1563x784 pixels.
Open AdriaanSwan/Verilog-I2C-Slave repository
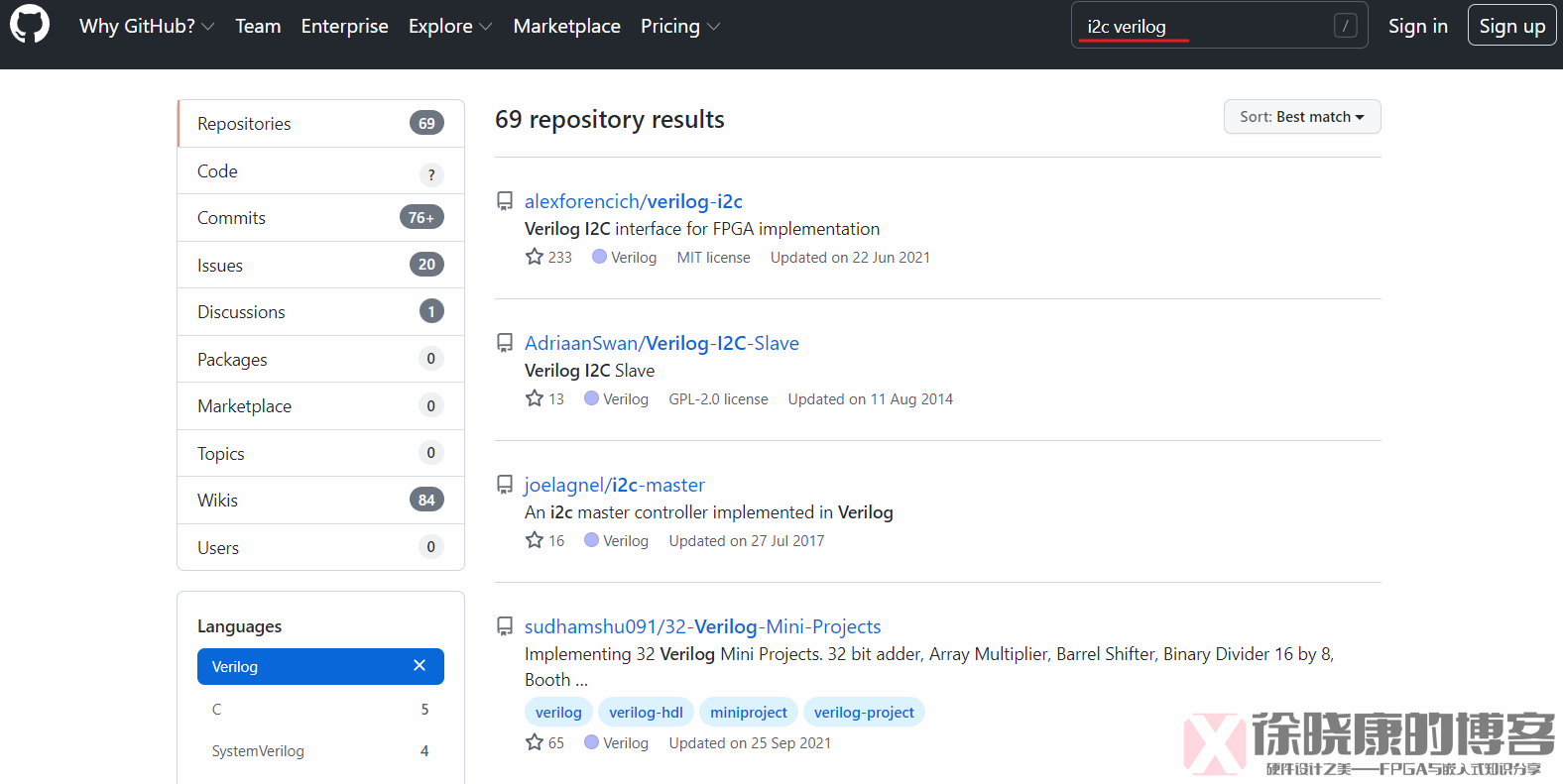(x=661, y=343)
